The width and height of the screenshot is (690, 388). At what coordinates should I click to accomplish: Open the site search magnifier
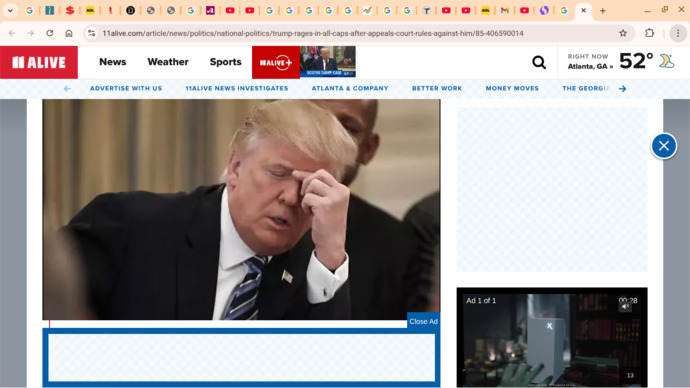[539, 62]
